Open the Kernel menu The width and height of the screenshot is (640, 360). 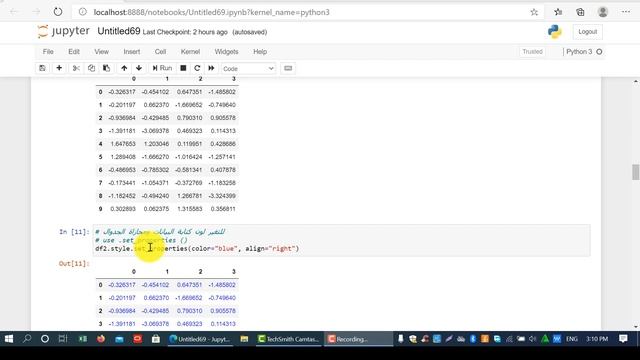(190, 52)
